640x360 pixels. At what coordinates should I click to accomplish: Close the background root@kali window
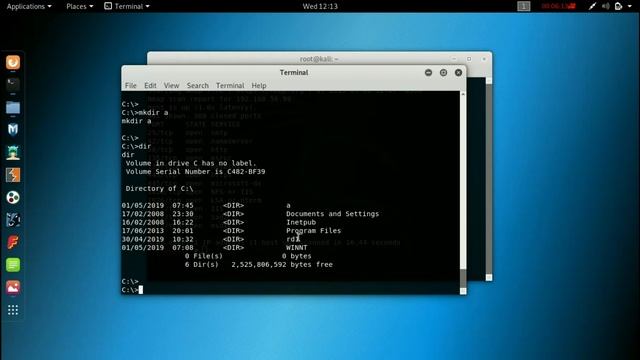coord(484,59)
